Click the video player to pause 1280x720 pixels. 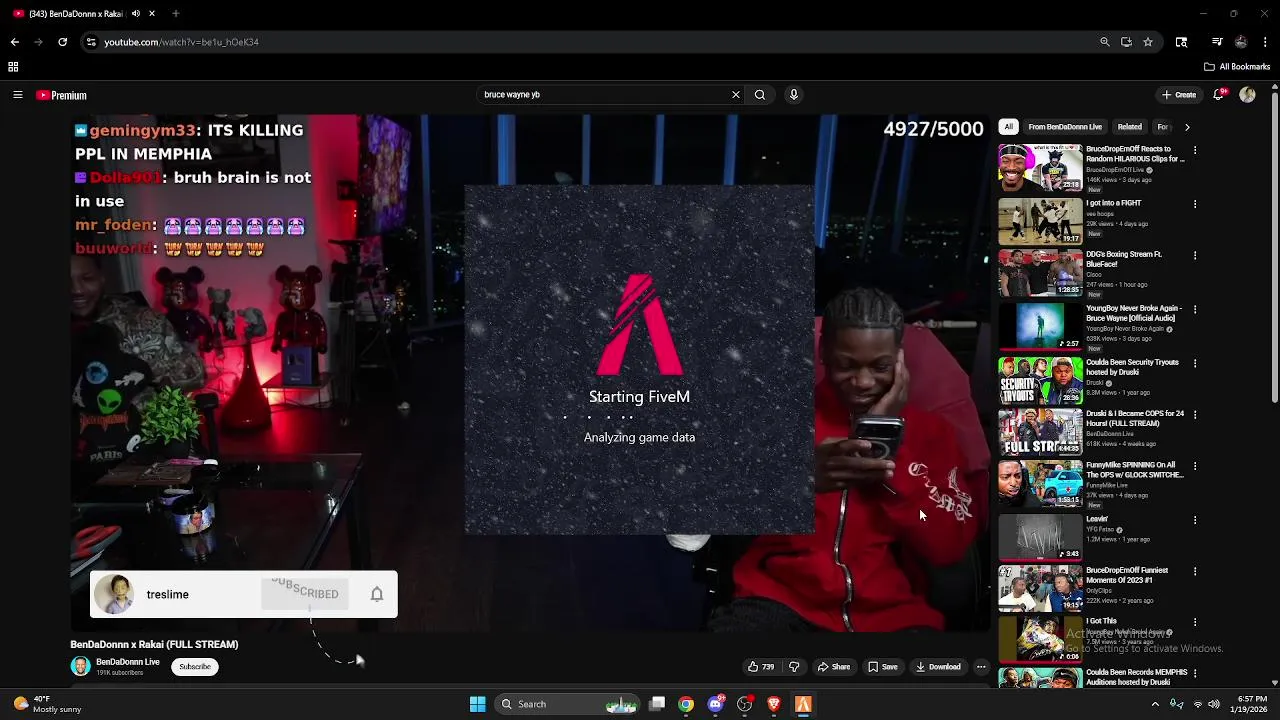coord(530,372)
